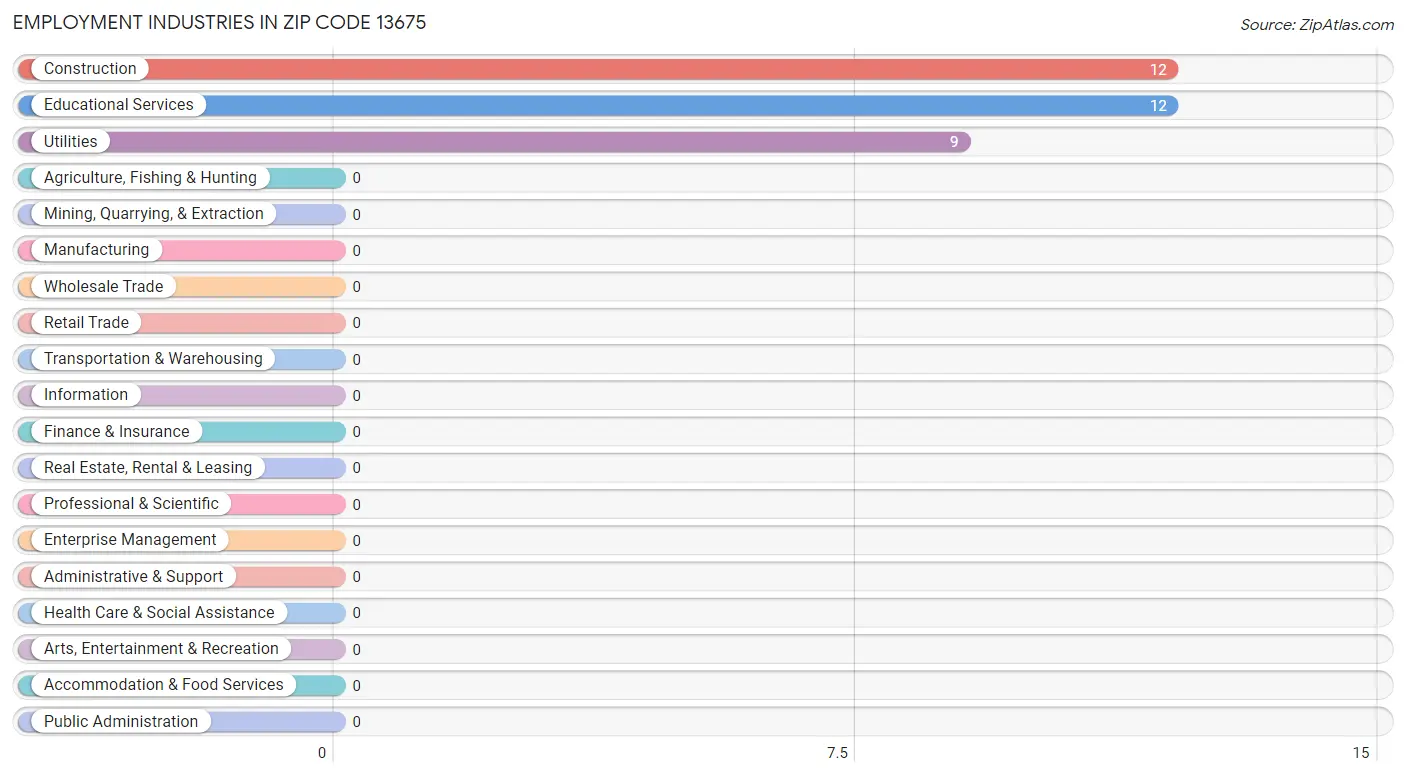This screenshot has width=1406, height=776.
Task: Select Real Estate, Rental & Leasing label
Action: click(x=148, y=468)
